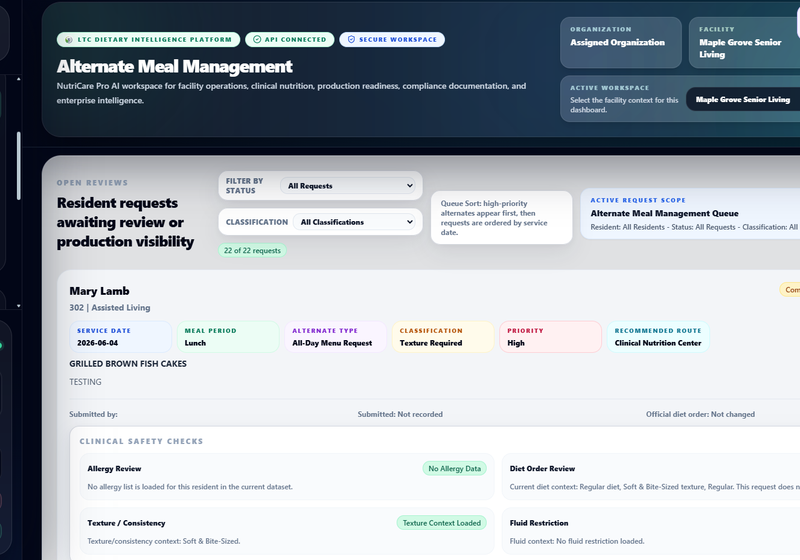Click the GRILLED BROWN FISH CAKES item
The image size is (800, 560).
point(128,364)
